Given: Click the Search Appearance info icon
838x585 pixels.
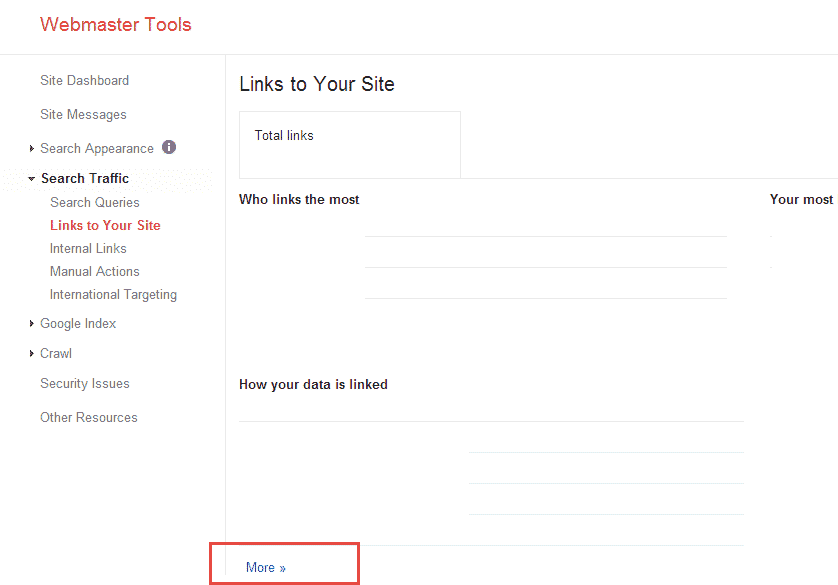Looking at the screenshot, I should pyautogui.click(x=169, y=147).
